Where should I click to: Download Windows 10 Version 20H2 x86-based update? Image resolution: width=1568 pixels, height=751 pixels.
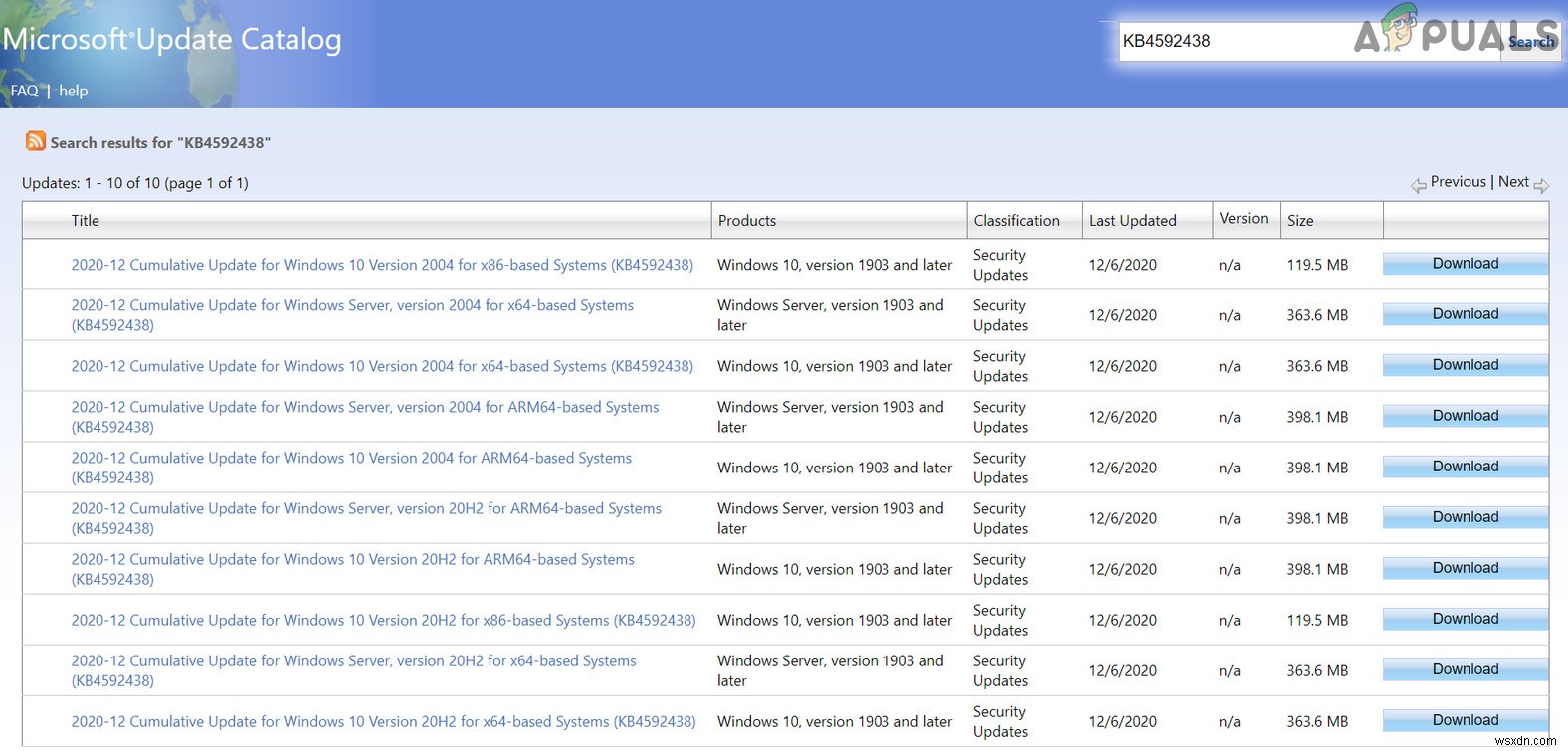(1466, 619)
